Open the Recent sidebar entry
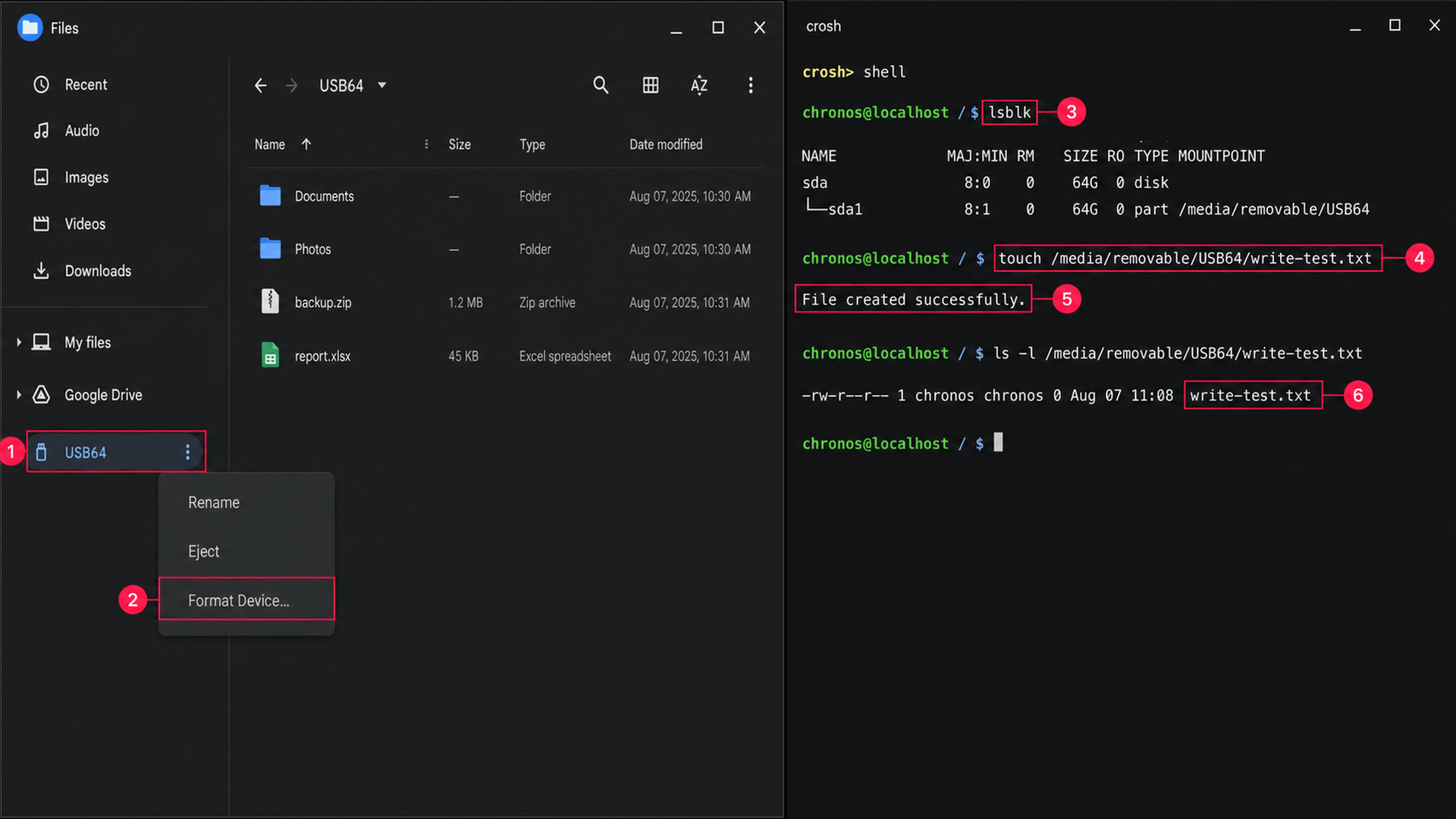 (x=86, y=84)
